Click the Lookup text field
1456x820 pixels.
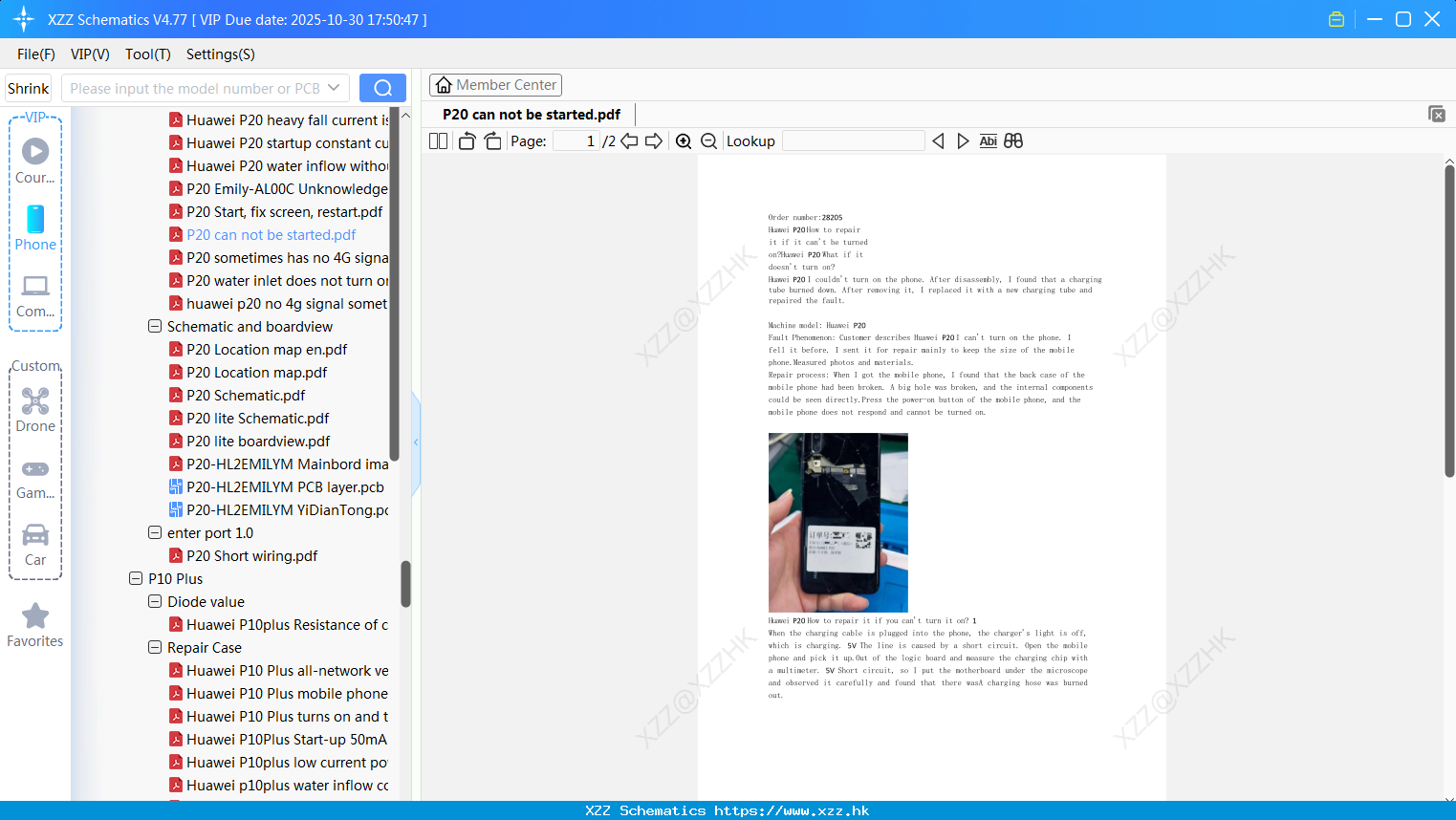click(x=853, y=140)
